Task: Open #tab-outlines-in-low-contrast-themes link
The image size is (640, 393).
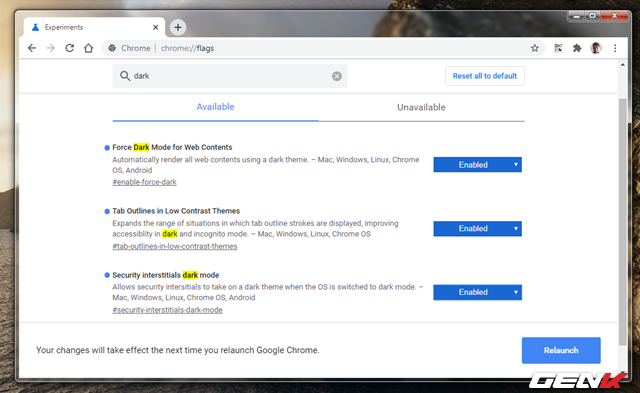Action: pyautogui.click(x=175, y=246)
